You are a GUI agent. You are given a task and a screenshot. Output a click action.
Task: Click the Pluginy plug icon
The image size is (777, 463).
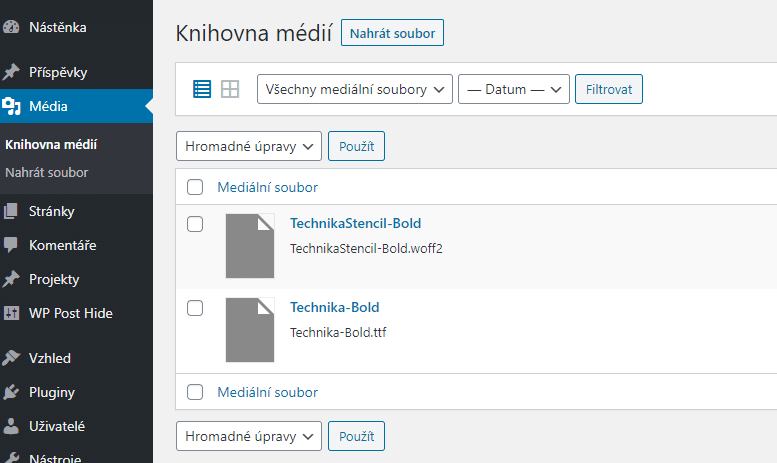(11, 392)
